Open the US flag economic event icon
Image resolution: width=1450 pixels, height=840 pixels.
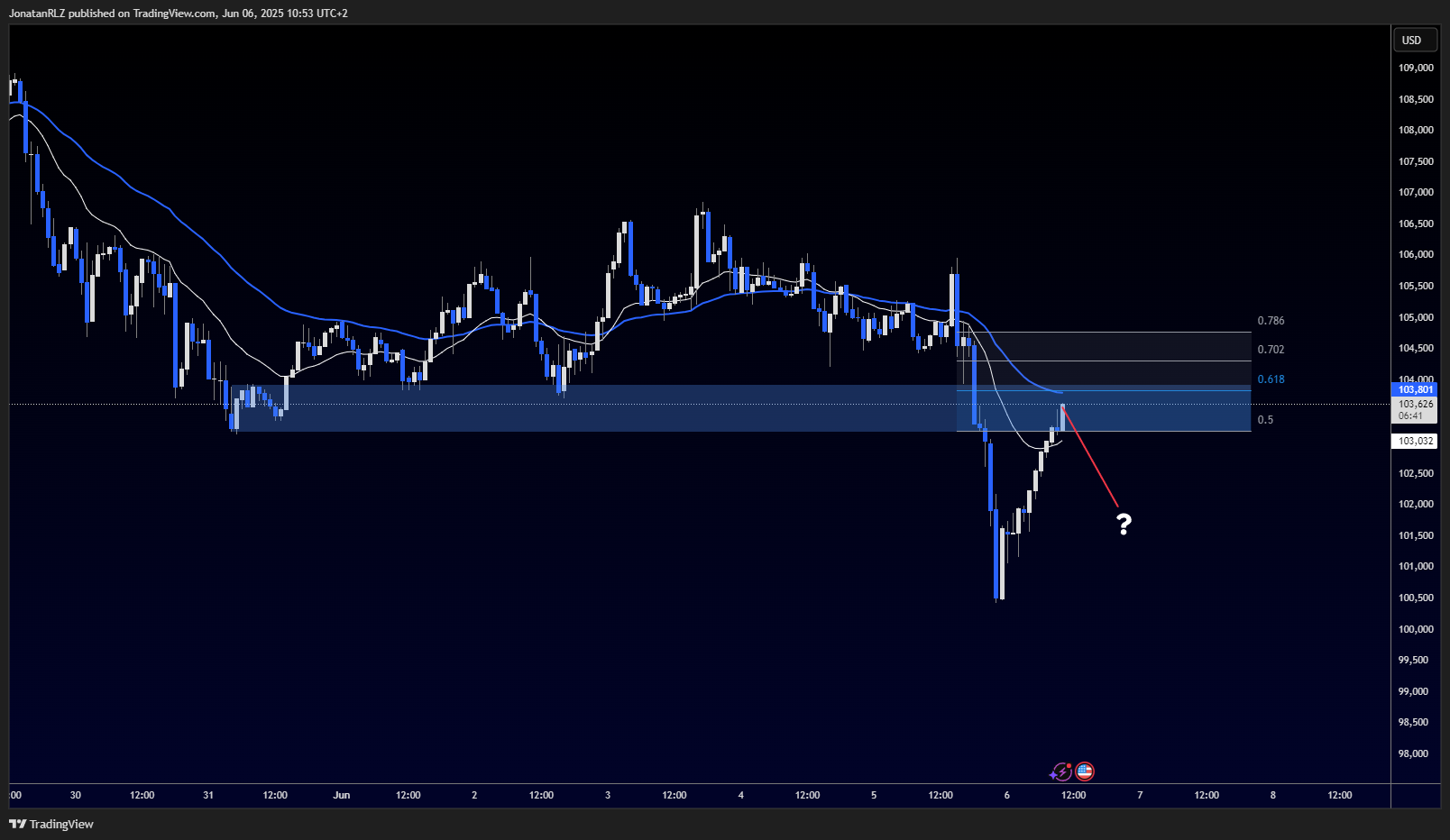click(1085, 772)
